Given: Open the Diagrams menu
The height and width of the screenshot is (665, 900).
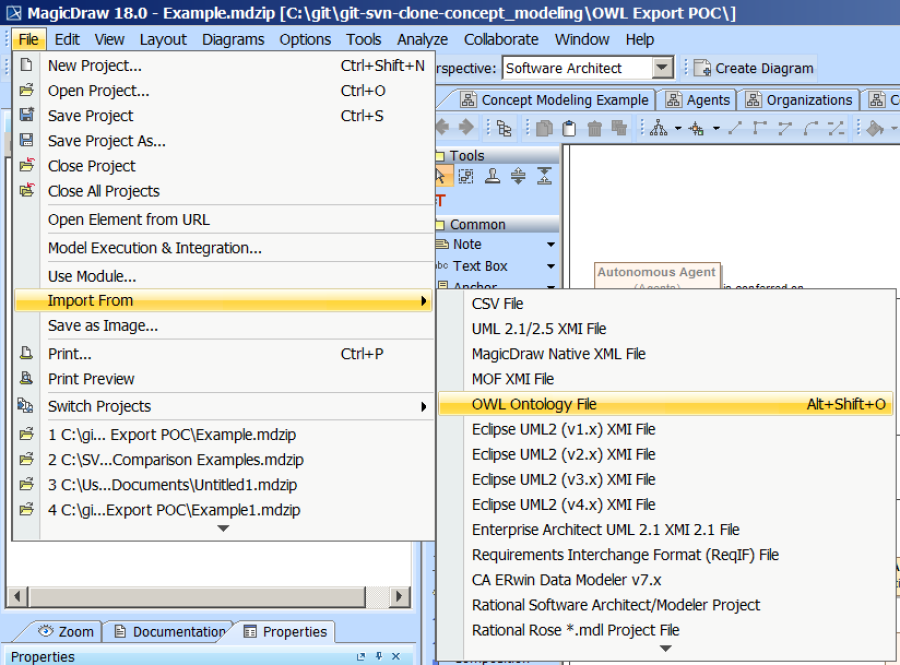Looking at the screenshot, I should [233, 40].
